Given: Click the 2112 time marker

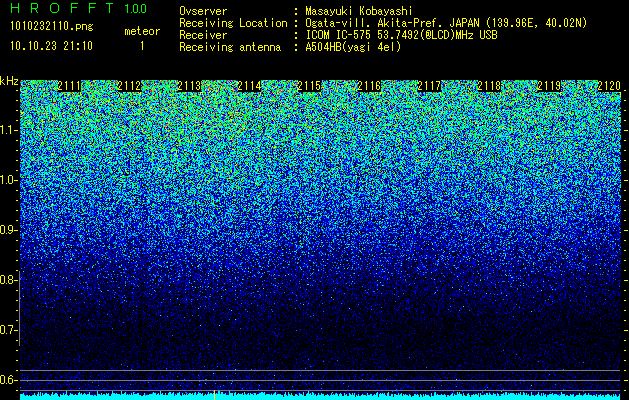Looking at the screenshot, I should click(x=129, y=86).
